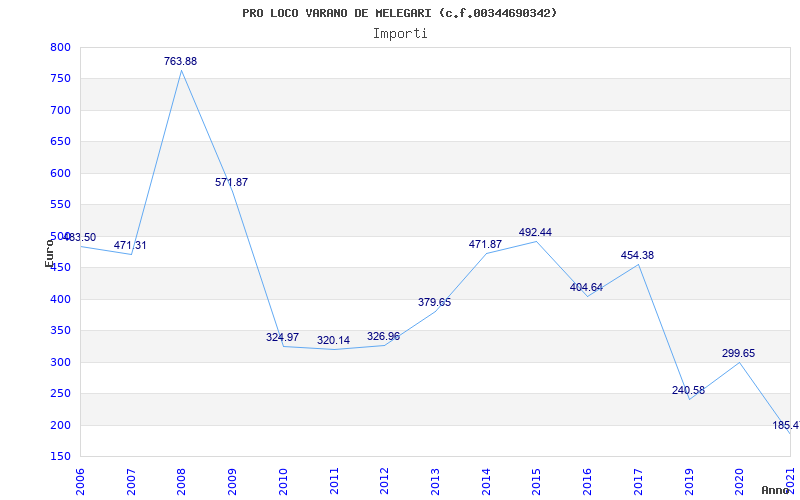The height and width of the screenshot is (500, 800).
Task: Click the 492.44 data label
Action: 535,232
